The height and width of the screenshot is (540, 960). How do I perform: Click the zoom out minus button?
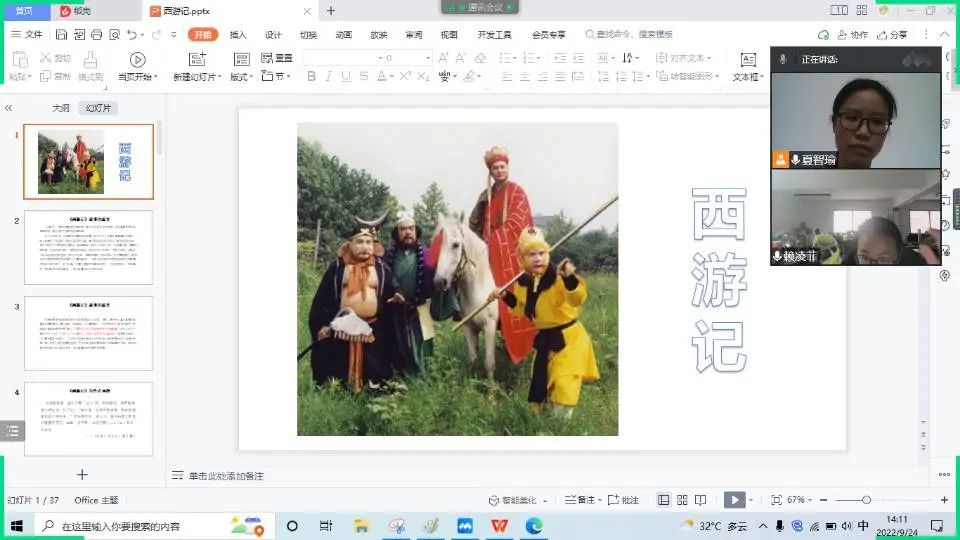pyautogui.click(x=823, y=500)
